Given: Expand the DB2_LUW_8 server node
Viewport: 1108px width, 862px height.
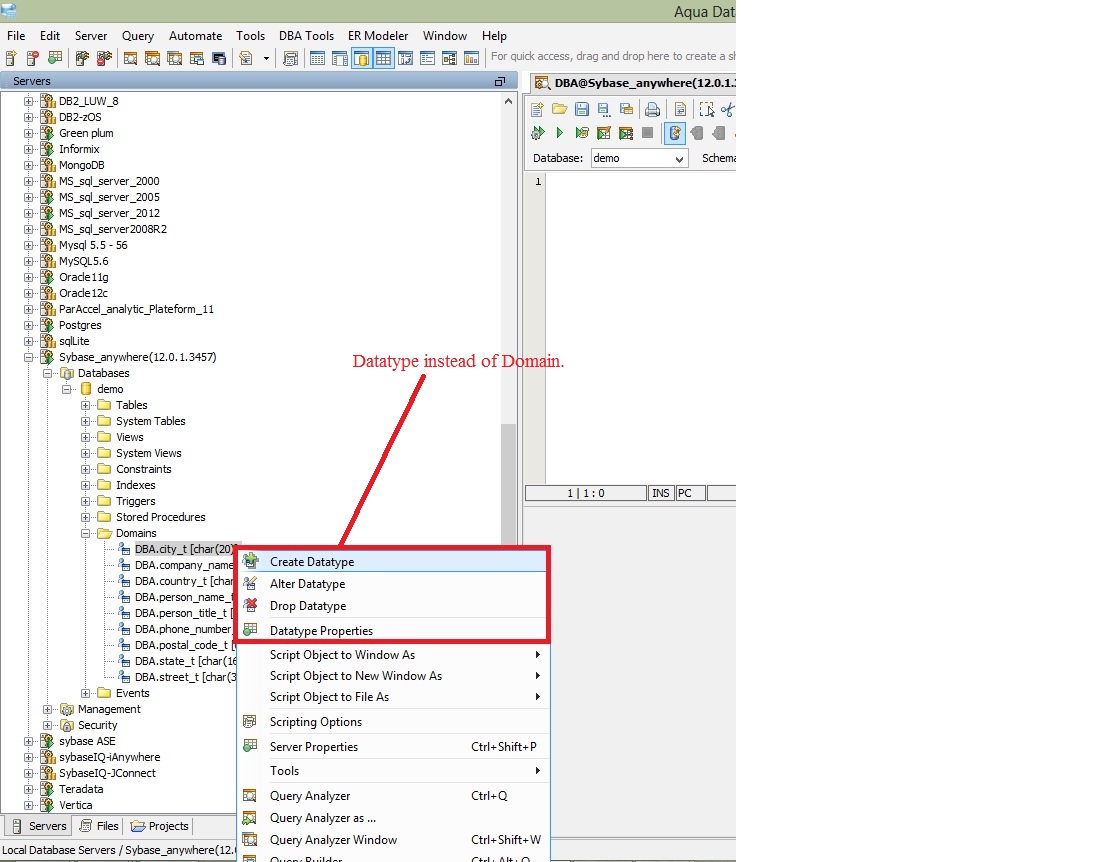Looking at the screenshot, I should [28, 101].
